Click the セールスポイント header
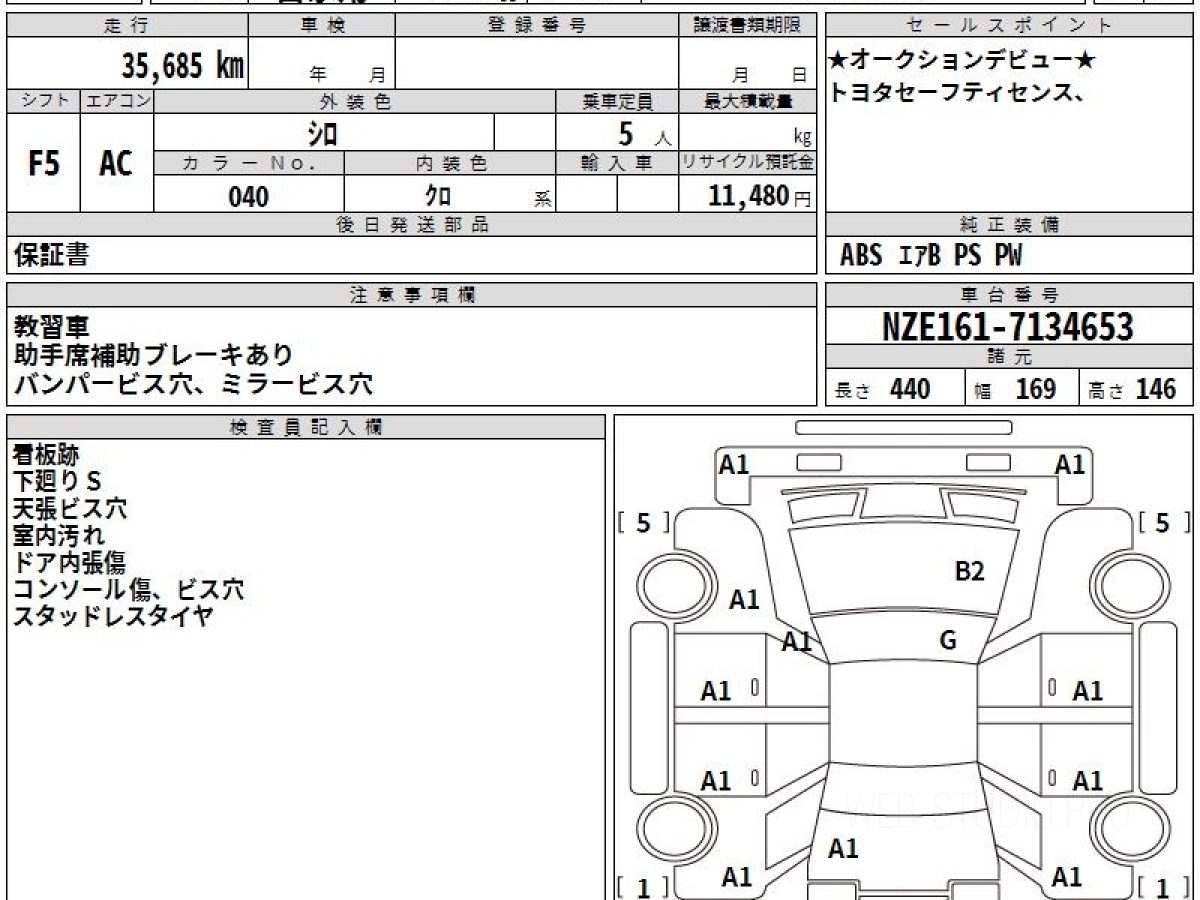 point(1010,26)
